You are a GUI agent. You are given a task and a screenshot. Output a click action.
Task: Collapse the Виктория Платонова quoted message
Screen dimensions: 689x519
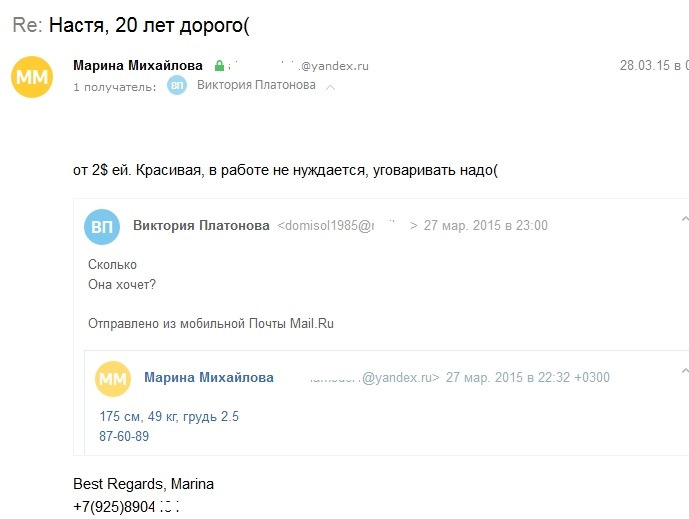(x=685, y=219)
